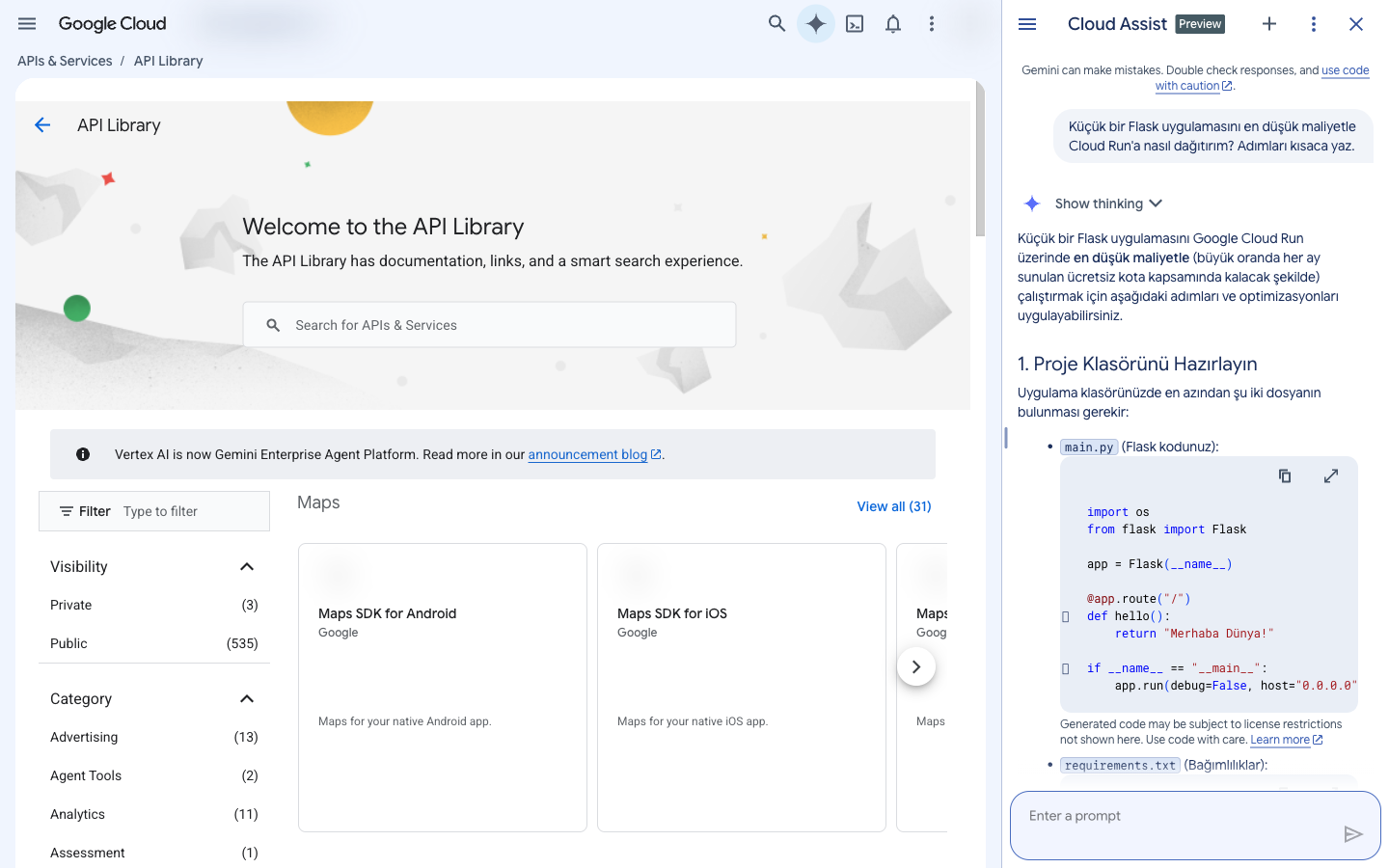Open the Maps SDK for Android card
The width and height of the screenshot is (1389, 868).
tap(443, 688)
